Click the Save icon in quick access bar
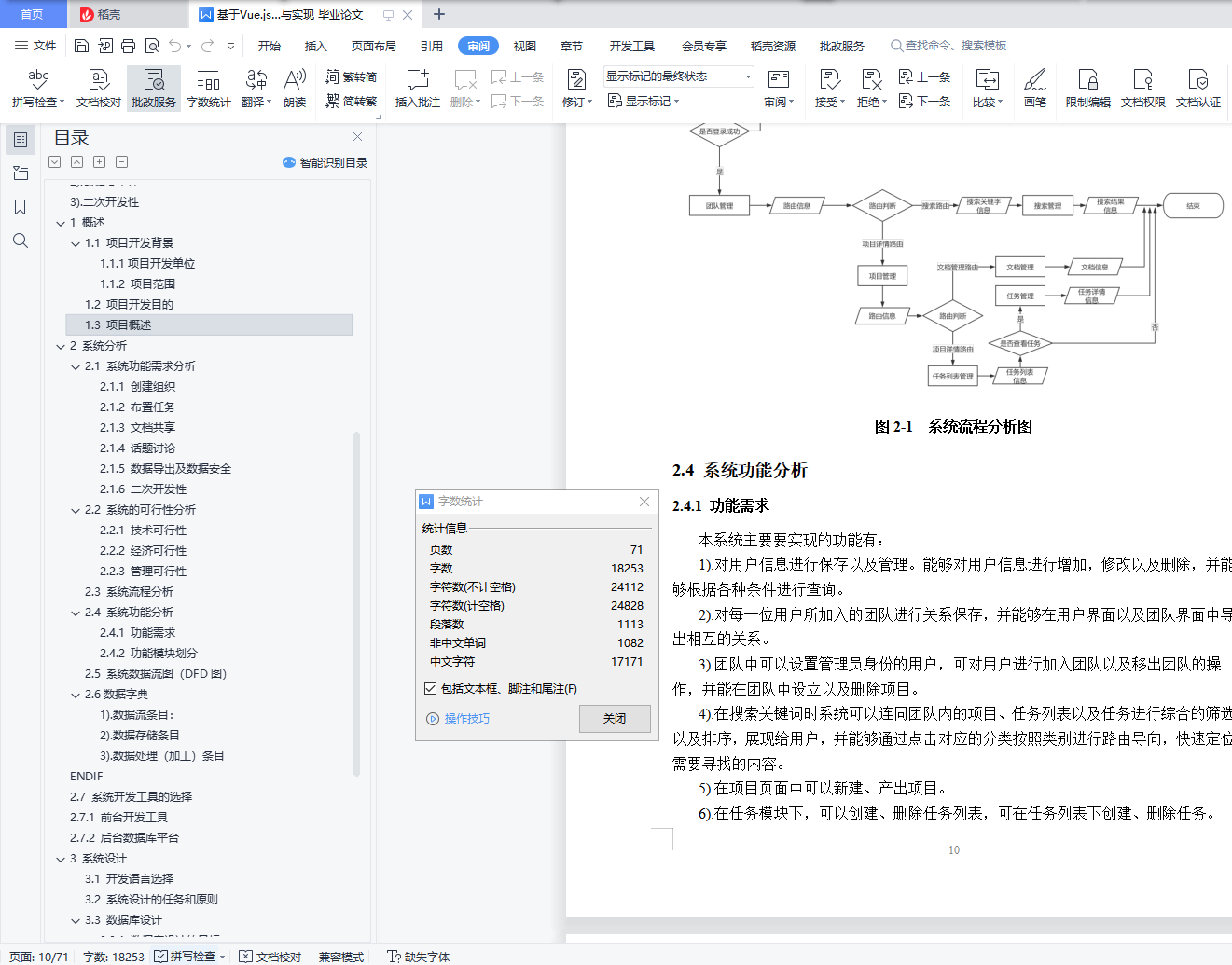The width and height of the screenshot is (1232, 965). [x=81, y=46]
